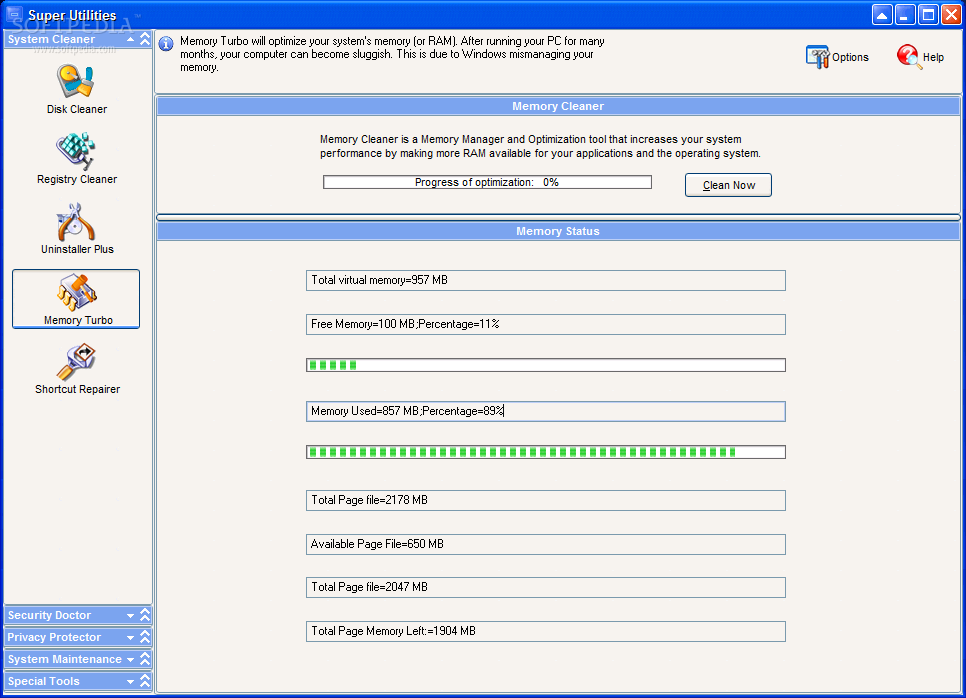Click the Uninstaller Plus label
The width and height of the screenshot is (966, 698).
(77, 250)
